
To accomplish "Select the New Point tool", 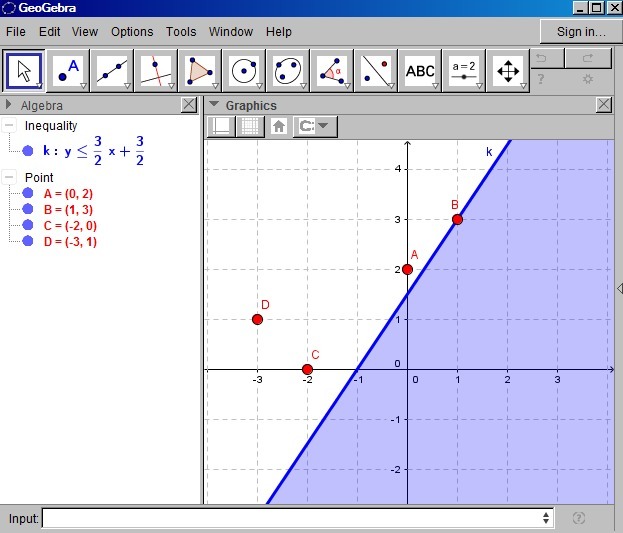I will 68,71.
